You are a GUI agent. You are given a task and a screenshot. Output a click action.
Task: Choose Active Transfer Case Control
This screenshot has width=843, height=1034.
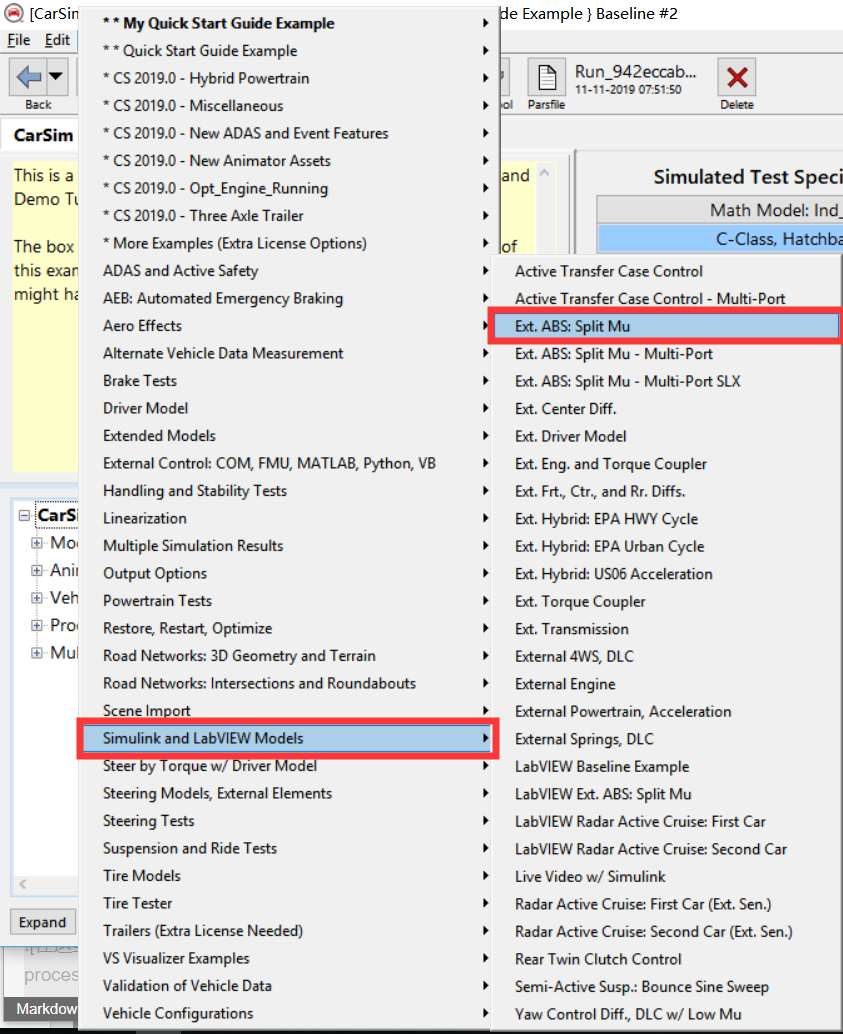click(x=668, y=271)
